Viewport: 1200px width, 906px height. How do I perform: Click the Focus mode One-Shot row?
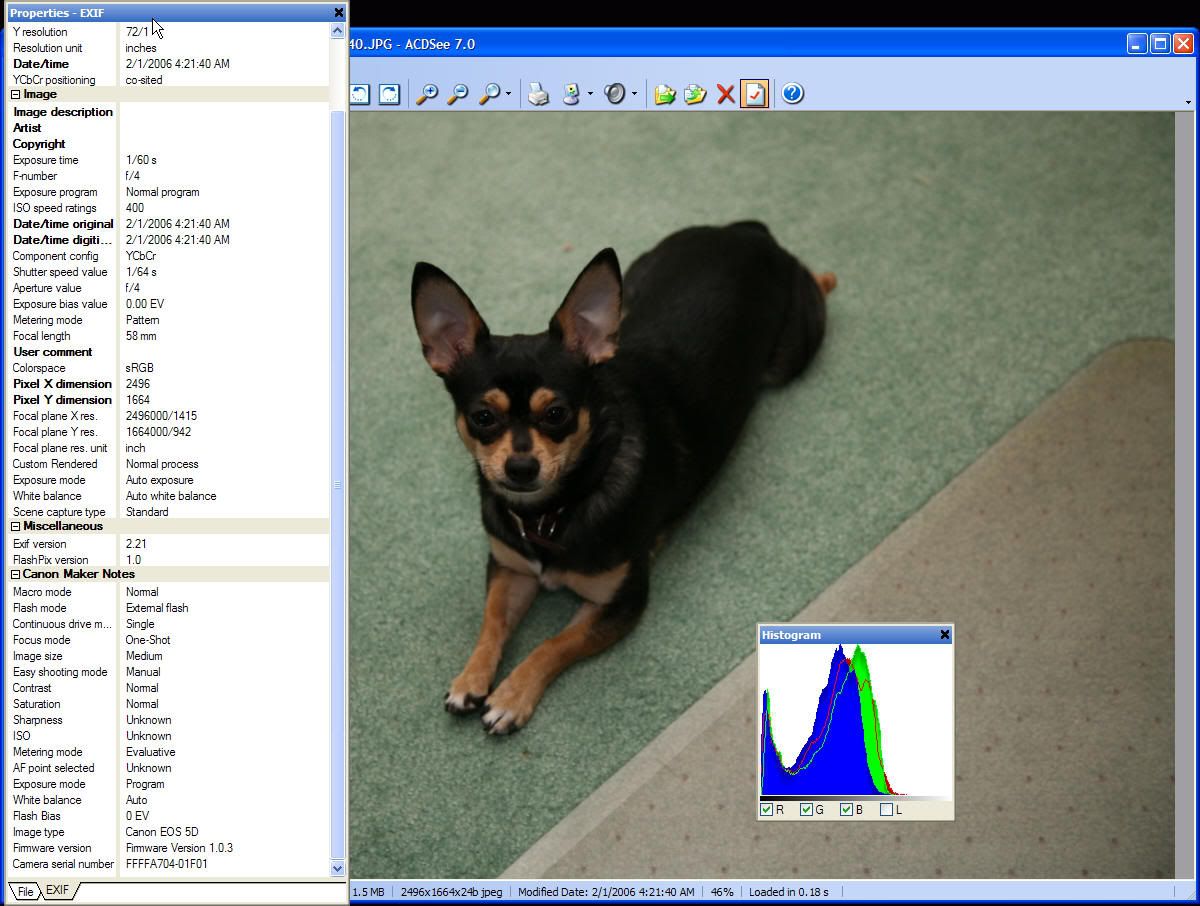click(169, 640)
